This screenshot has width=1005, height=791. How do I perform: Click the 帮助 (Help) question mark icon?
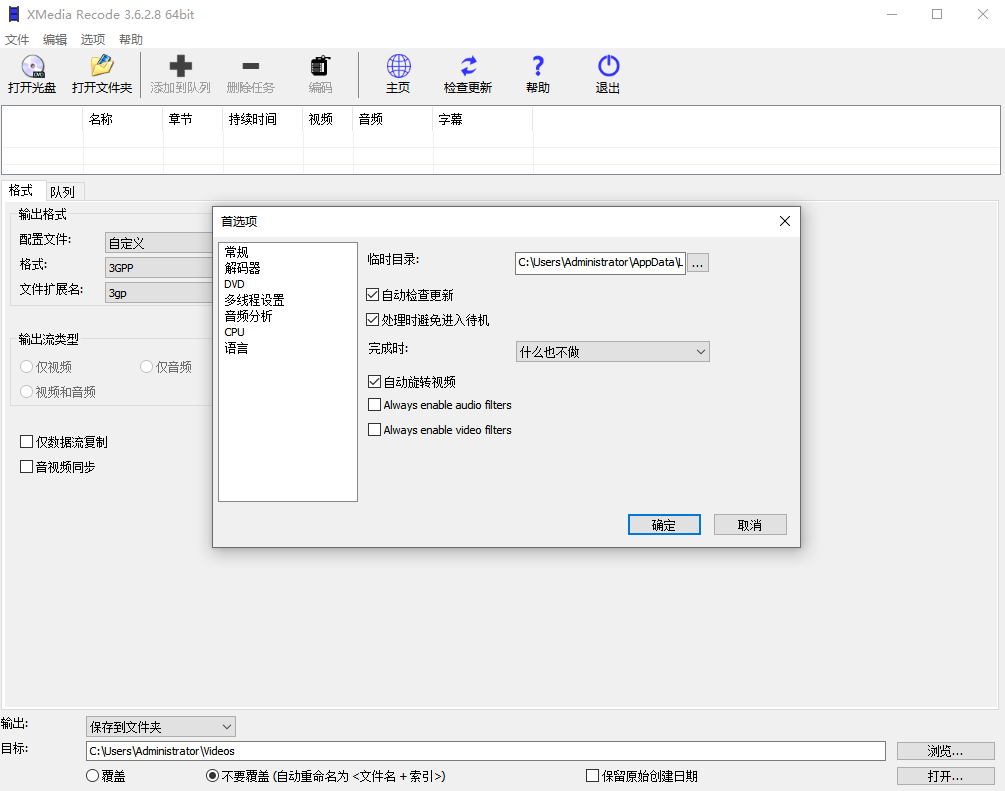click(537, 75)
